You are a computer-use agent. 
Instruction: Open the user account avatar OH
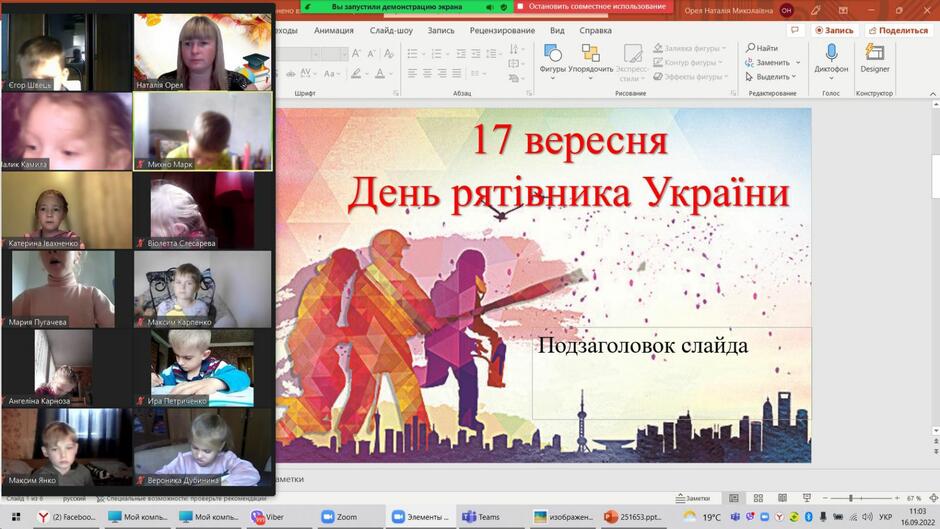(787, 10)
